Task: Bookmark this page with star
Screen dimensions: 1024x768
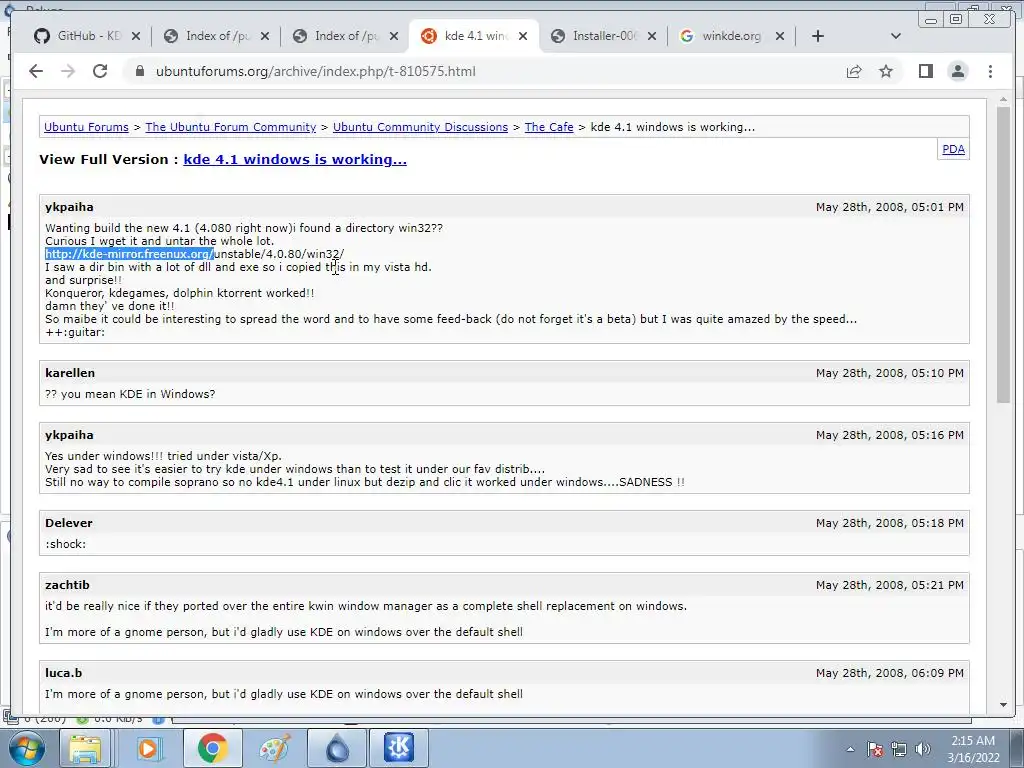Action: pos(886,71)
